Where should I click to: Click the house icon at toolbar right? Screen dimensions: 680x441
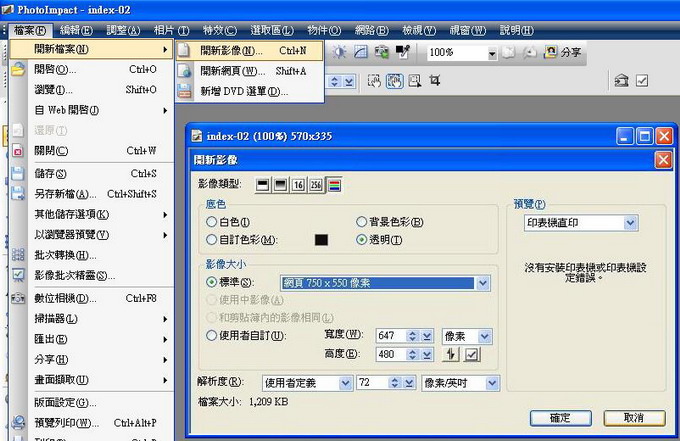pos(621,80)
